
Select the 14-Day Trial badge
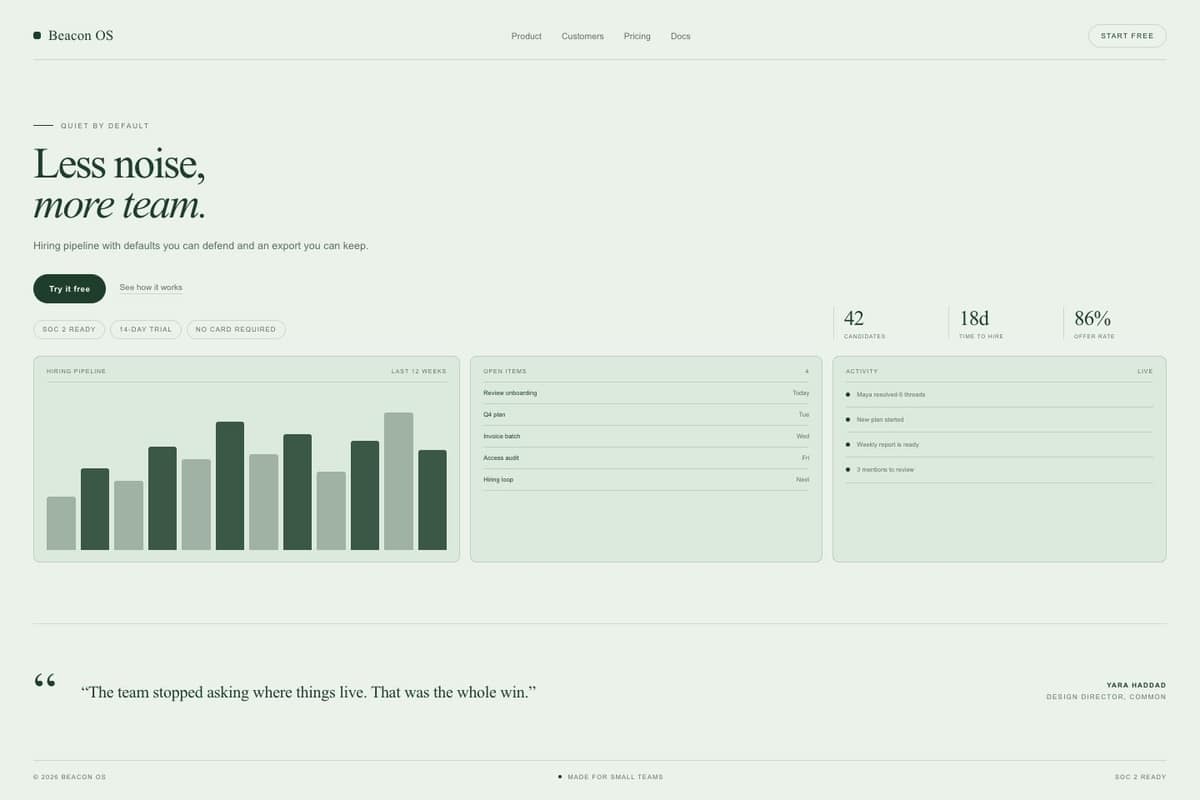tap(146, 329)
